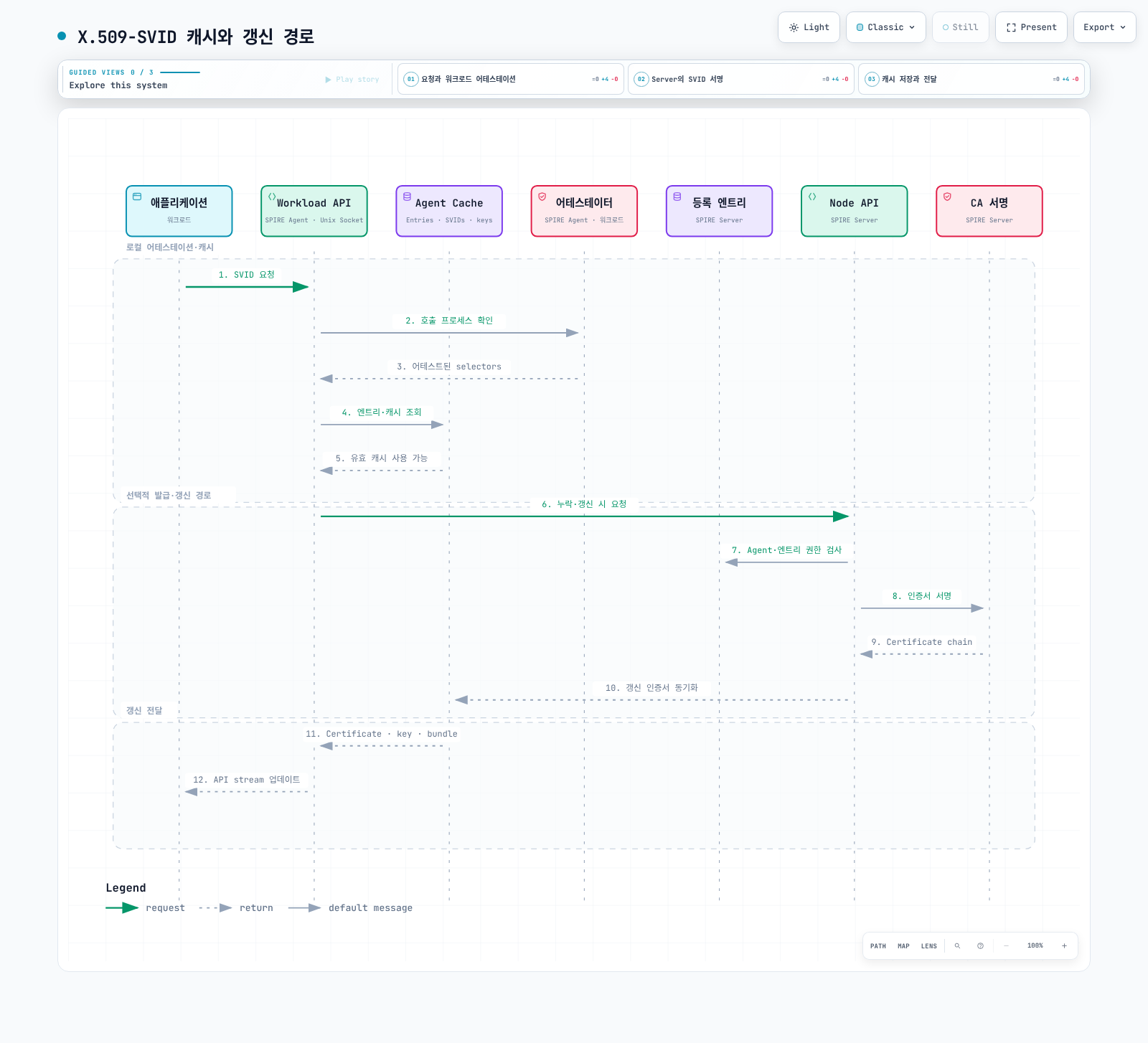Select the Node API participant box
1148x1043 pixels.
[855, 211]
